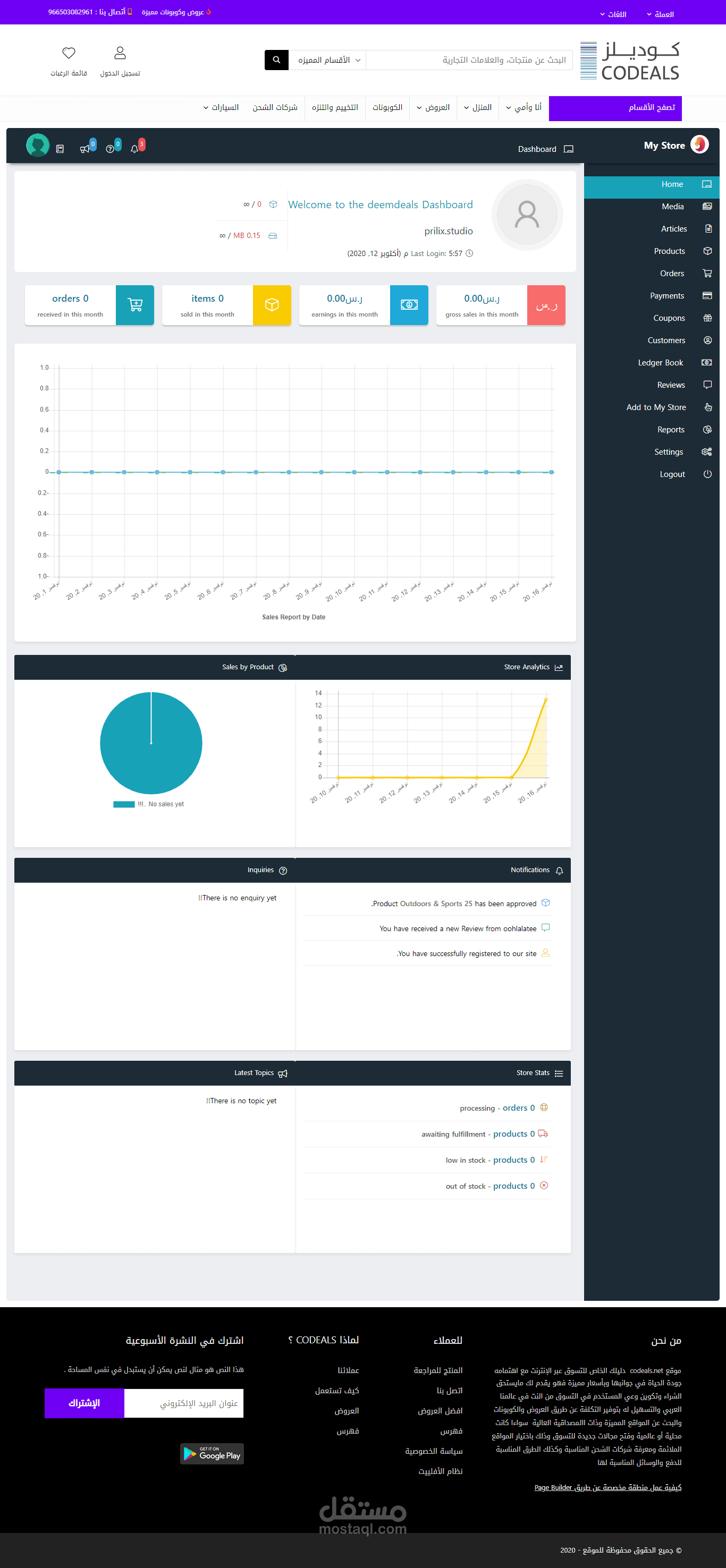Click the blue earnings money icon tile

pos(409,305)
